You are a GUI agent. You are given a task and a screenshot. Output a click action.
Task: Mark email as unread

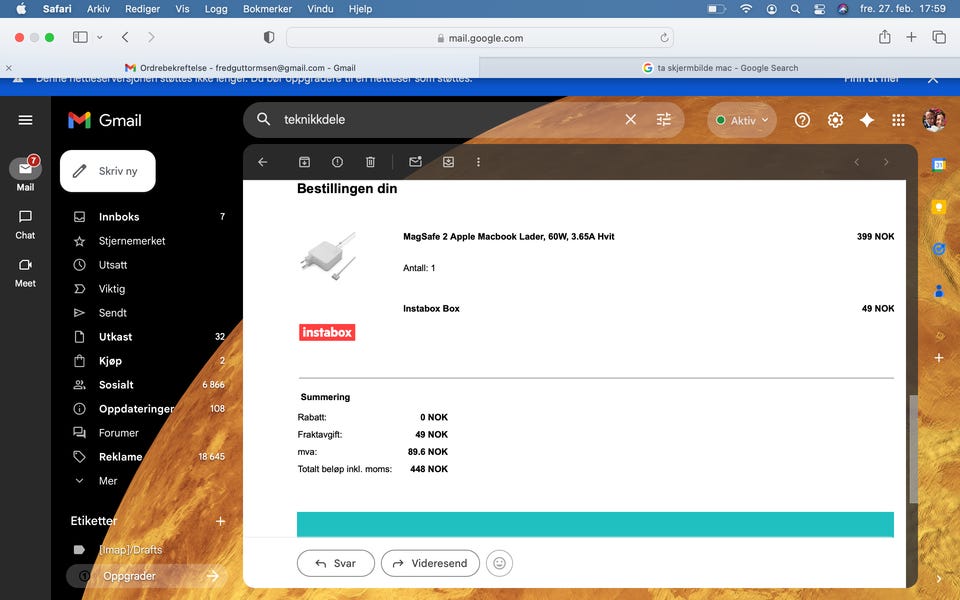[415, 162]
